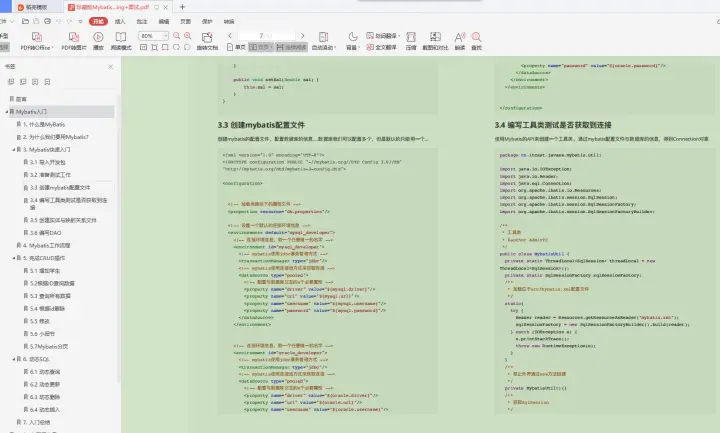The image size is (720, 433).
Task: Click the collapse all bookmarks icon
Action: click(x=23, y=82)
